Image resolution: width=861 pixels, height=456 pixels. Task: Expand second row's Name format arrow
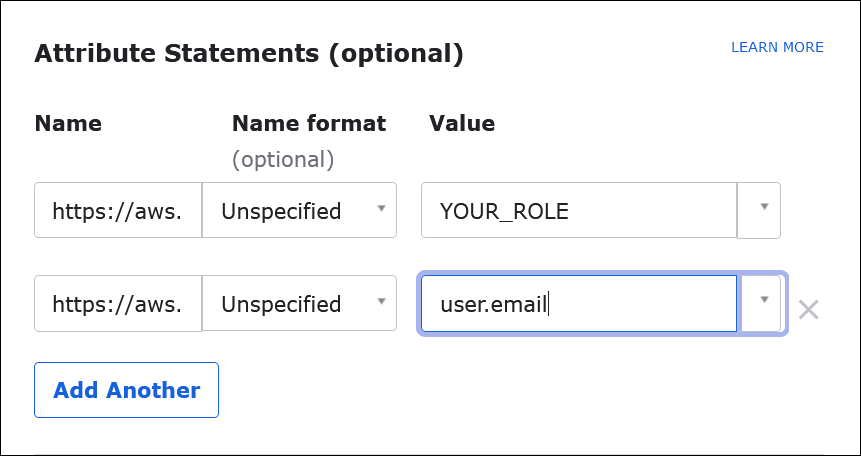click(381, 302)
